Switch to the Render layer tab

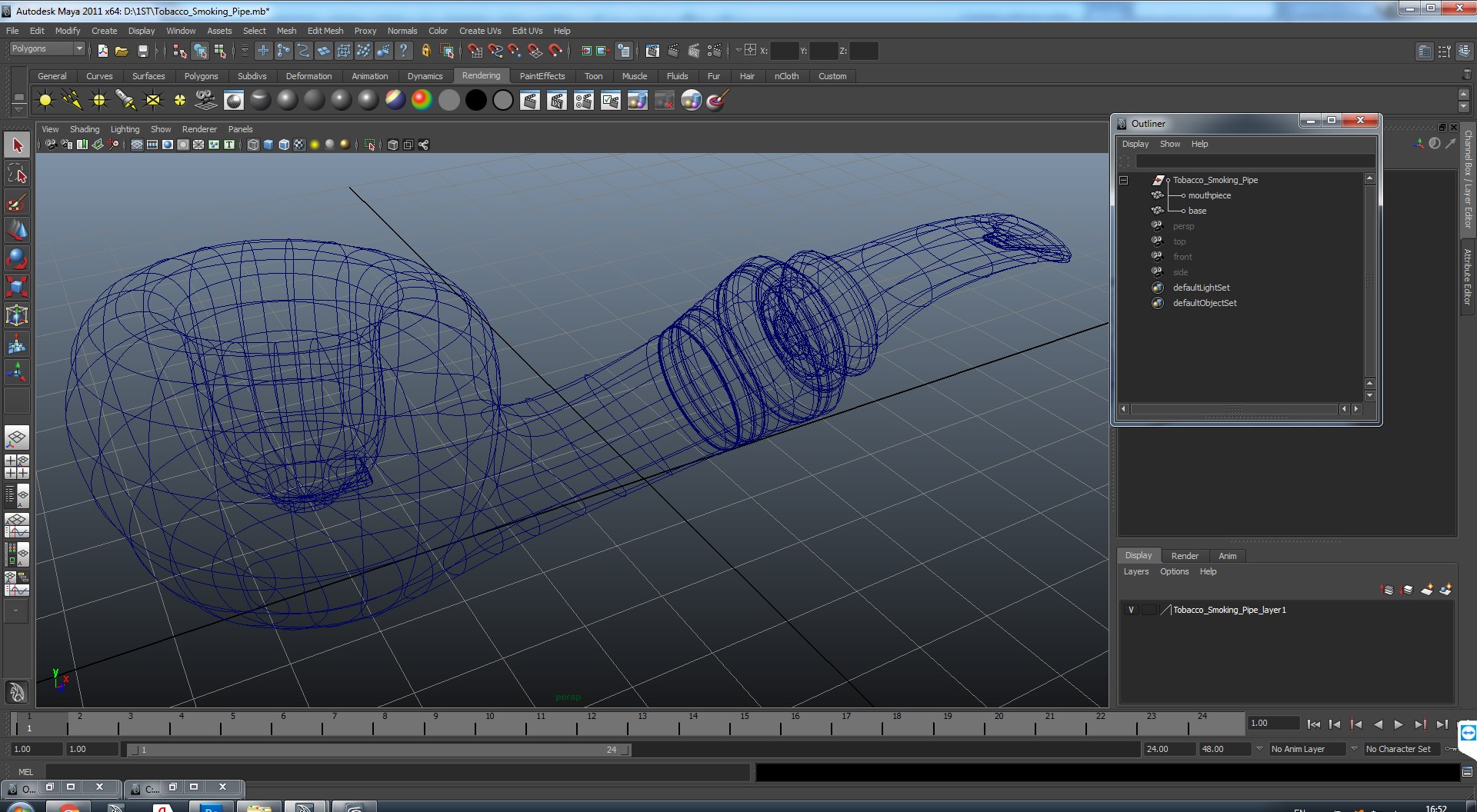pos(1185,556)
